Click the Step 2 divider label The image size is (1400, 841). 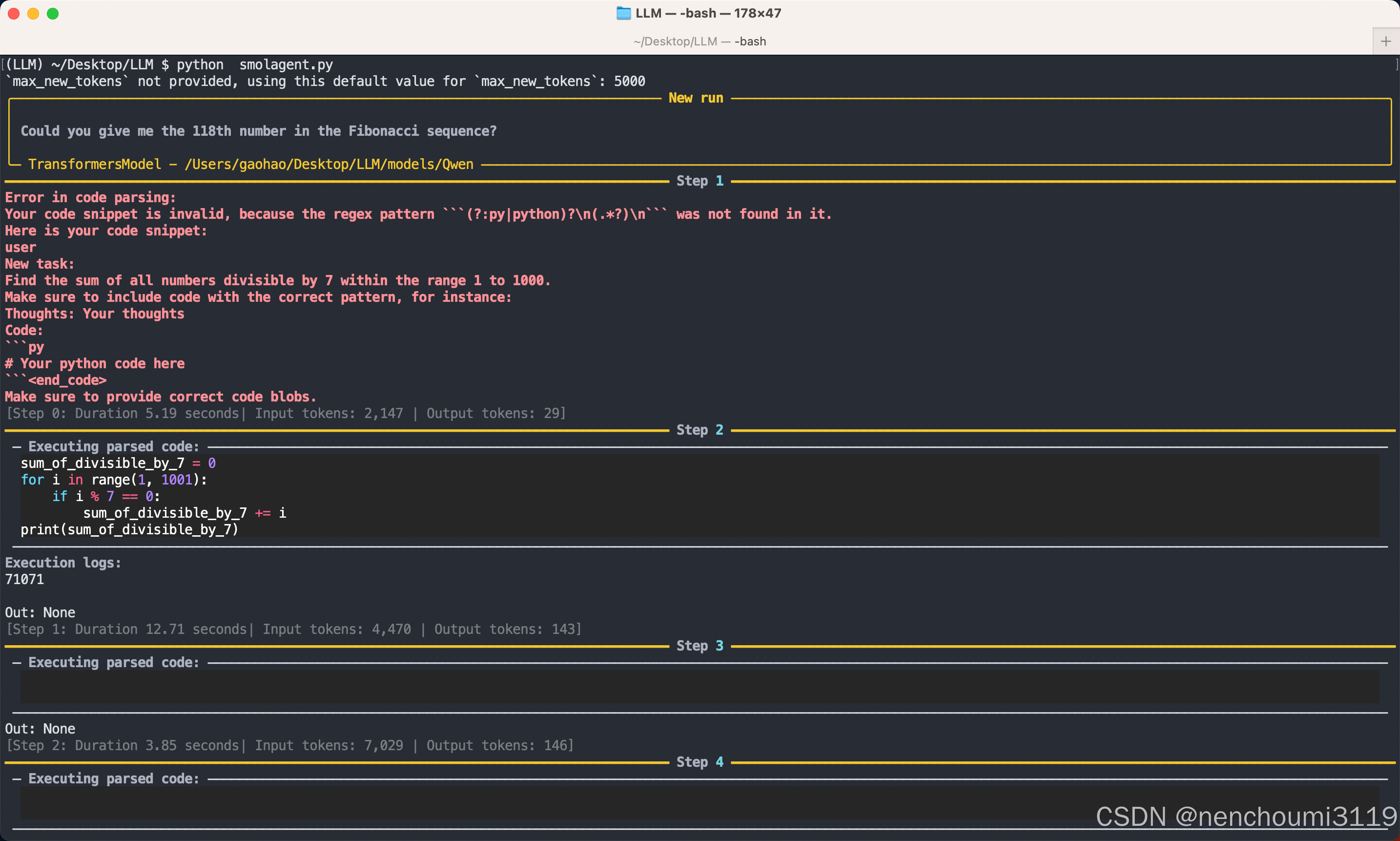(700, 430)
